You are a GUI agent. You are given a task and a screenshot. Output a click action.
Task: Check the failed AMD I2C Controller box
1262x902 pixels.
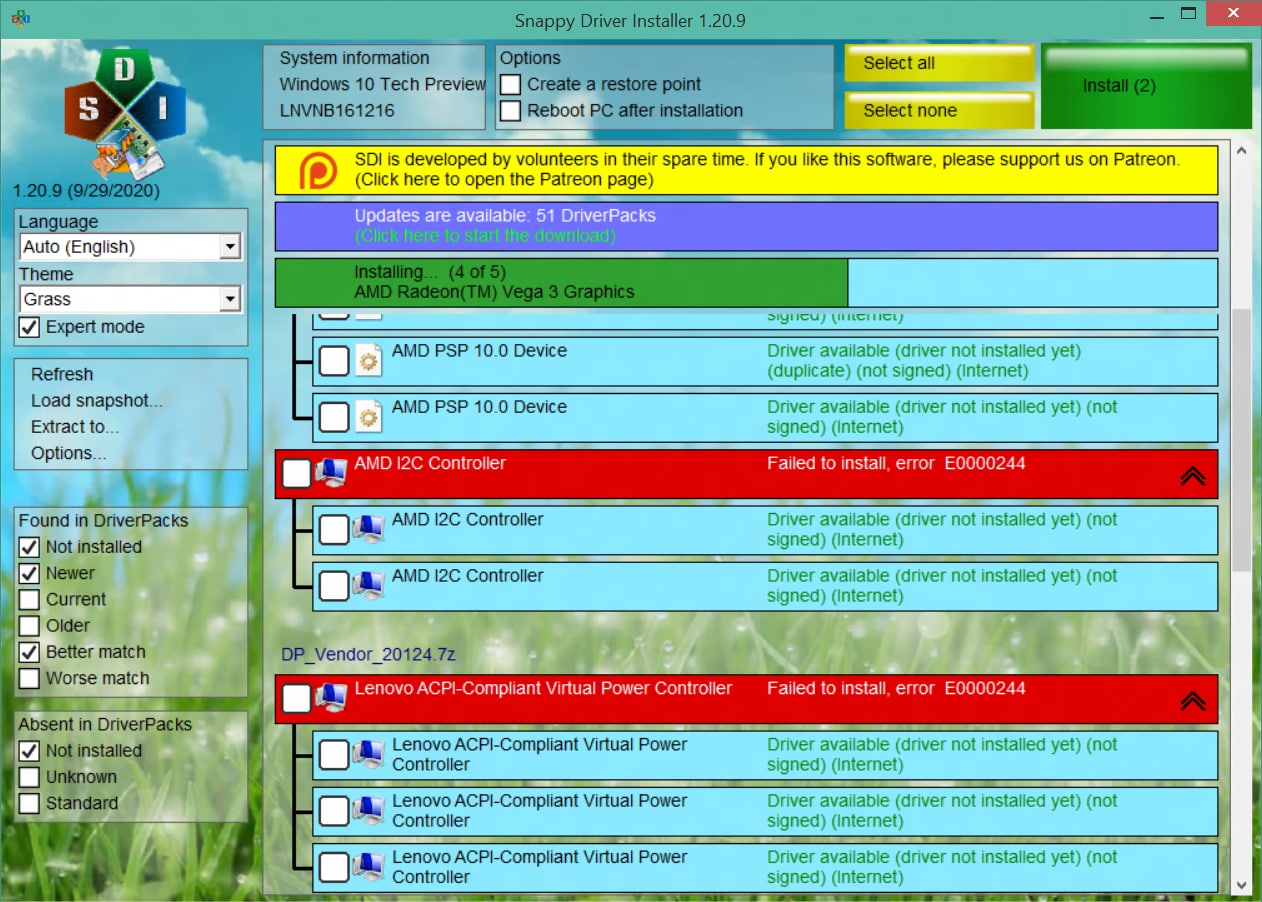coord(297,474)
